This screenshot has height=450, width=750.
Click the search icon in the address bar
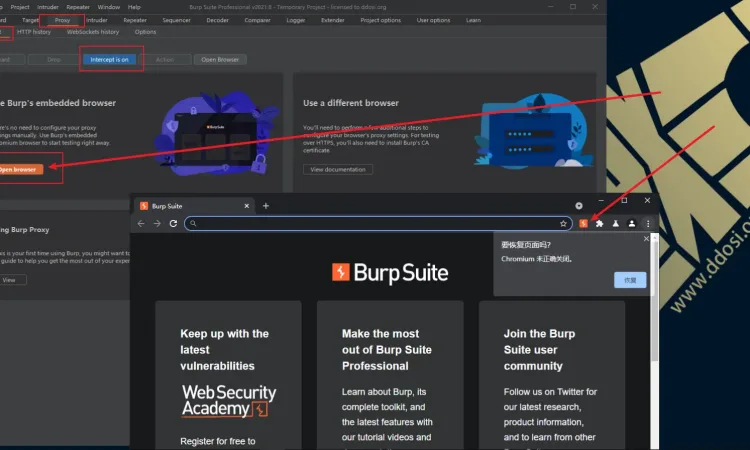(x=193, y=223)
